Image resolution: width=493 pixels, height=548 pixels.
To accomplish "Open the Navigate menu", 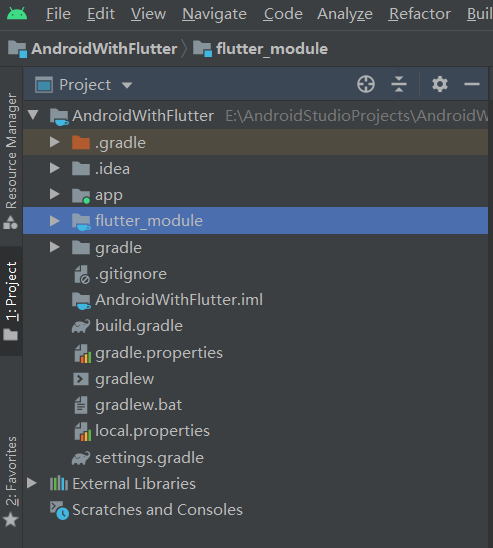I will click(x=215, y=14).
